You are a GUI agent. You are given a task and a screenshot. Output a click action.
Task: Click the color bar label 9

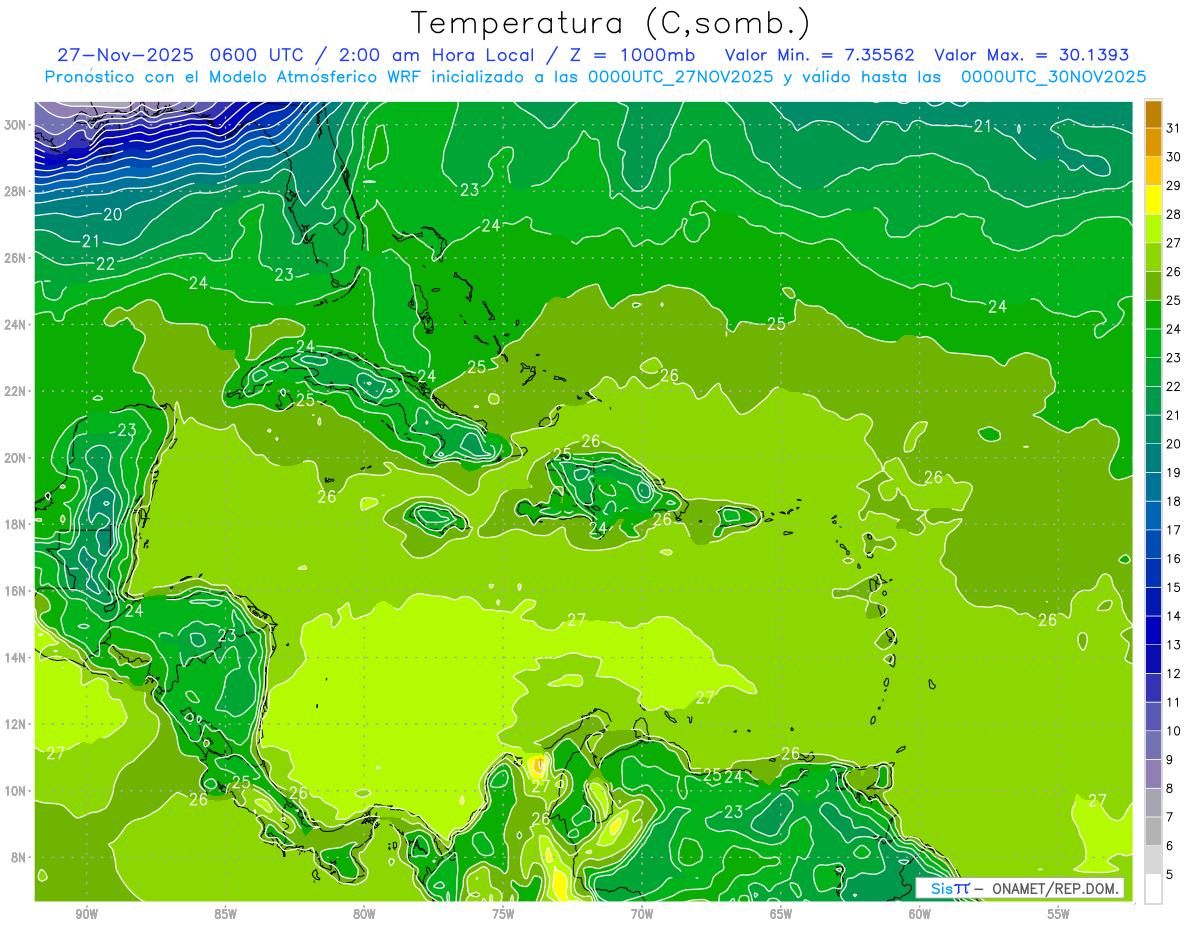point(1169,760)
